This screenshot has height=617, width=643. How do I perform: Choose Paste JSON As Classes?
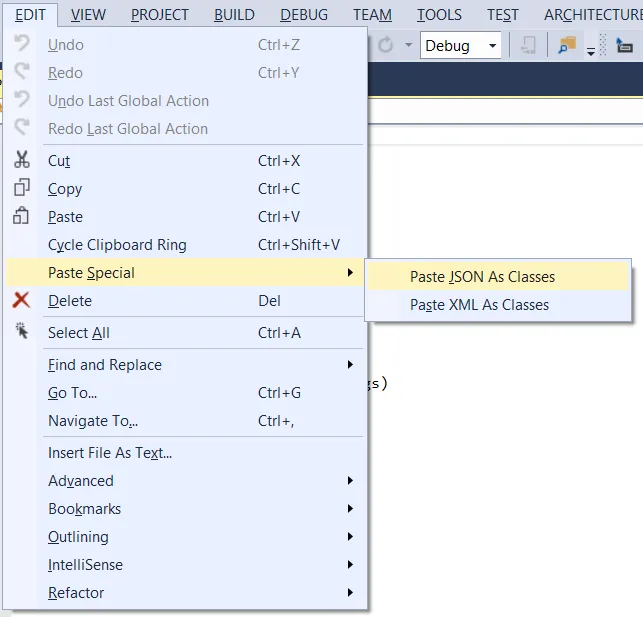coord(498,277)
